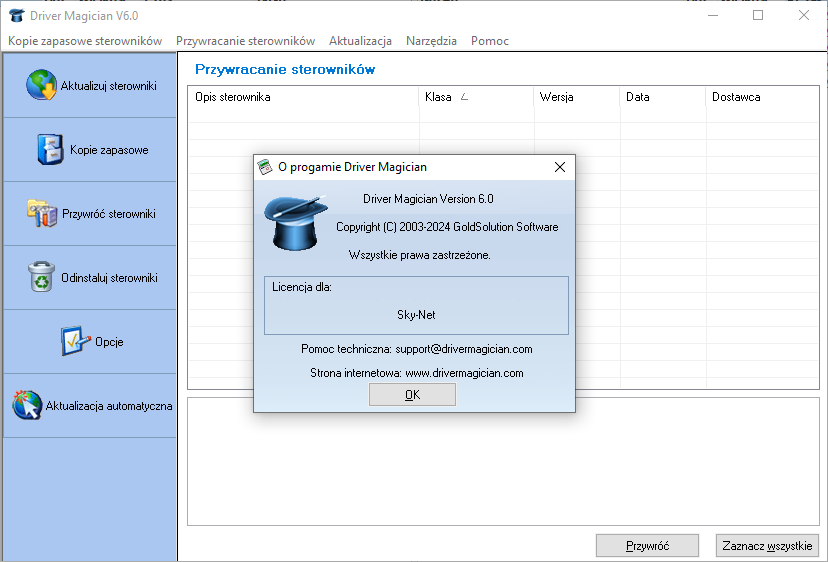Image resolution: width=828 pixels, height=562 pixels.
Task: Confirm the About dialog with OK
Action: pos(412,395)
